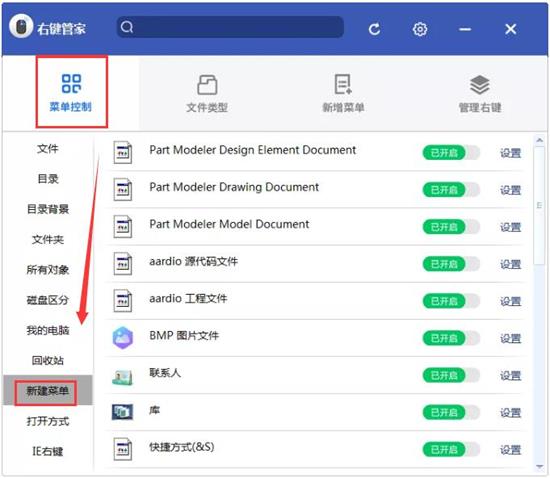Open the 新增菜单 add menu icon
This screenshot has width=550, height=478.
[x=343, y=84]
